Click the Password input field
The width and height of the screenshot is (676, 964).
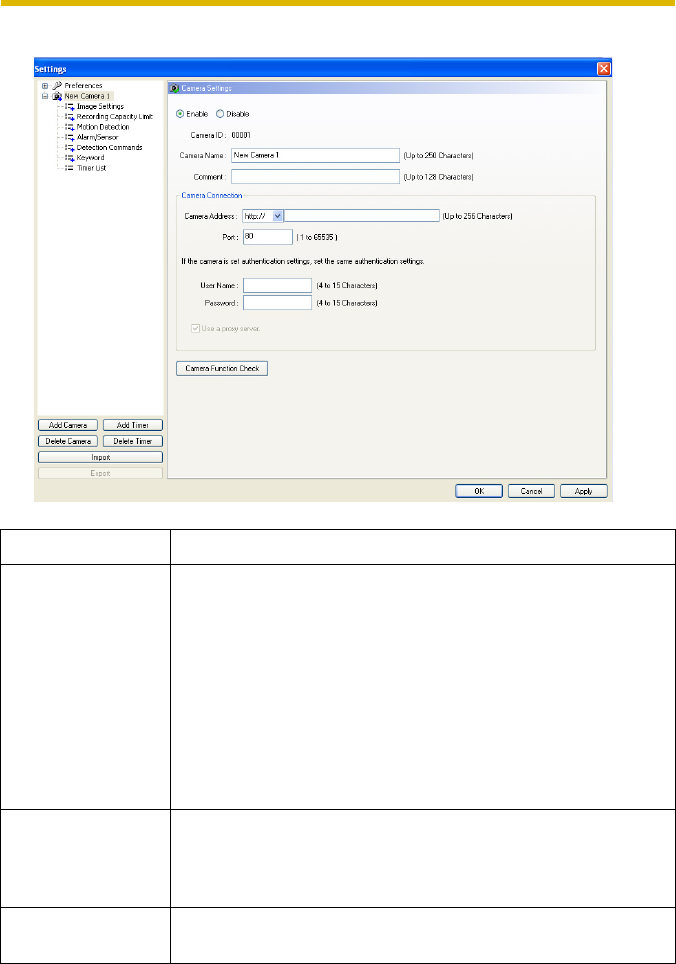(277, 303)
